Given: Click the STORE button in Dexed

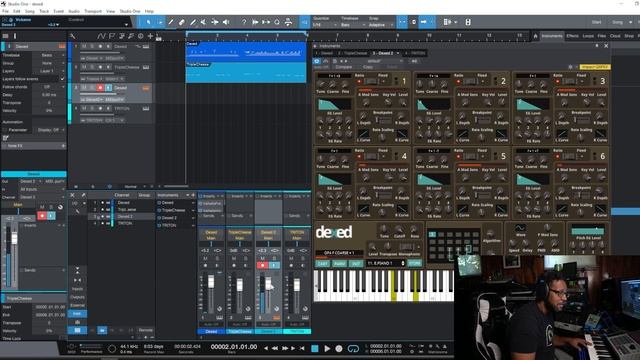Looking at the screenshot, I should (x=414, y=264).
